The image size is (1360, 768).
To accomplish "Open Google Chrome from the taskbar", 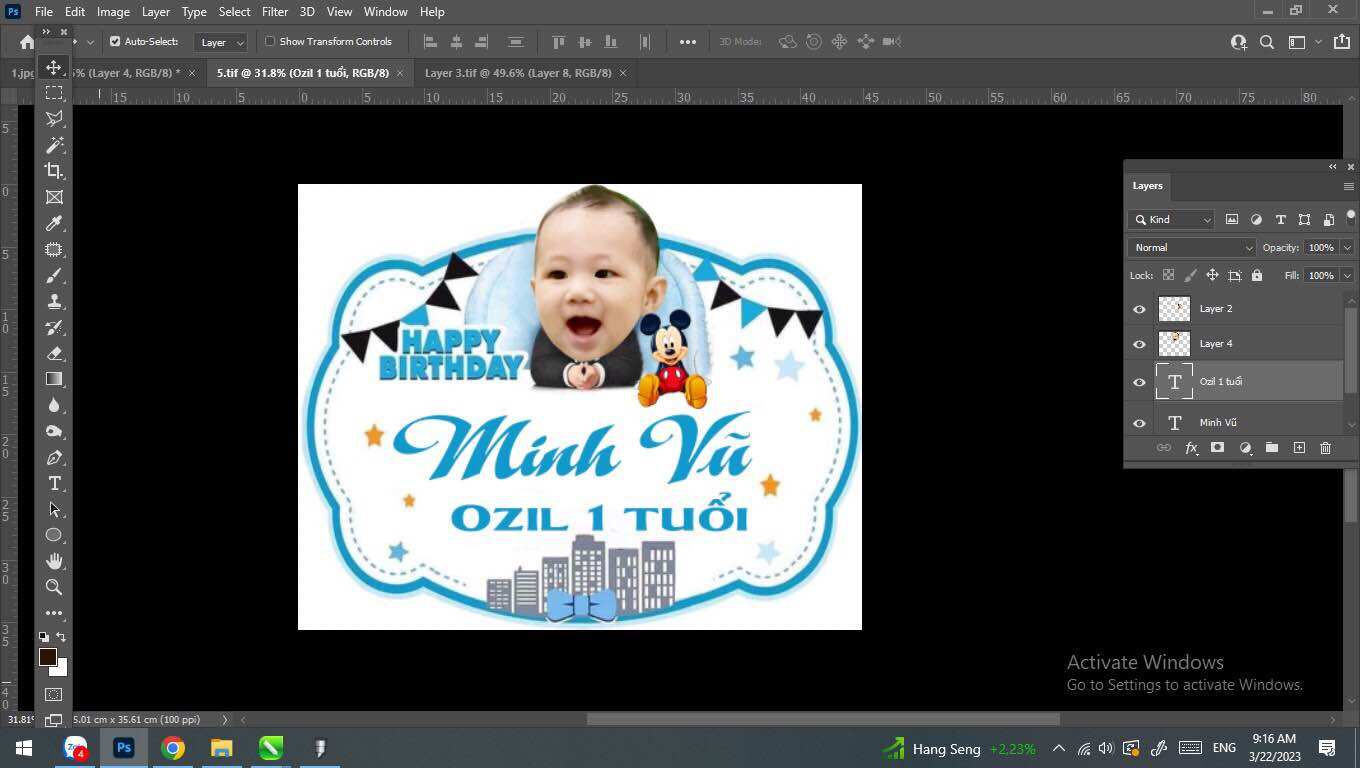I will point(173,748).
